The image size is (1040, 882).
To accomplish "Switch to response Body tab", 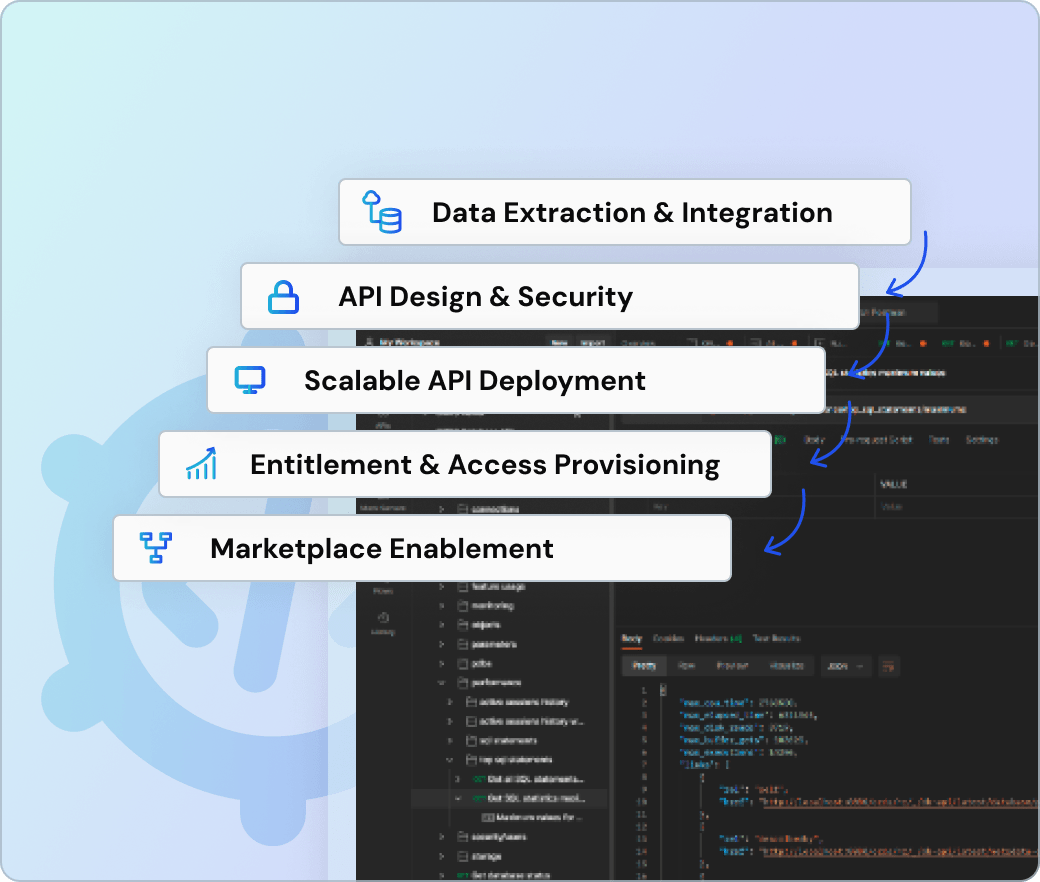I will coord(631,639).
